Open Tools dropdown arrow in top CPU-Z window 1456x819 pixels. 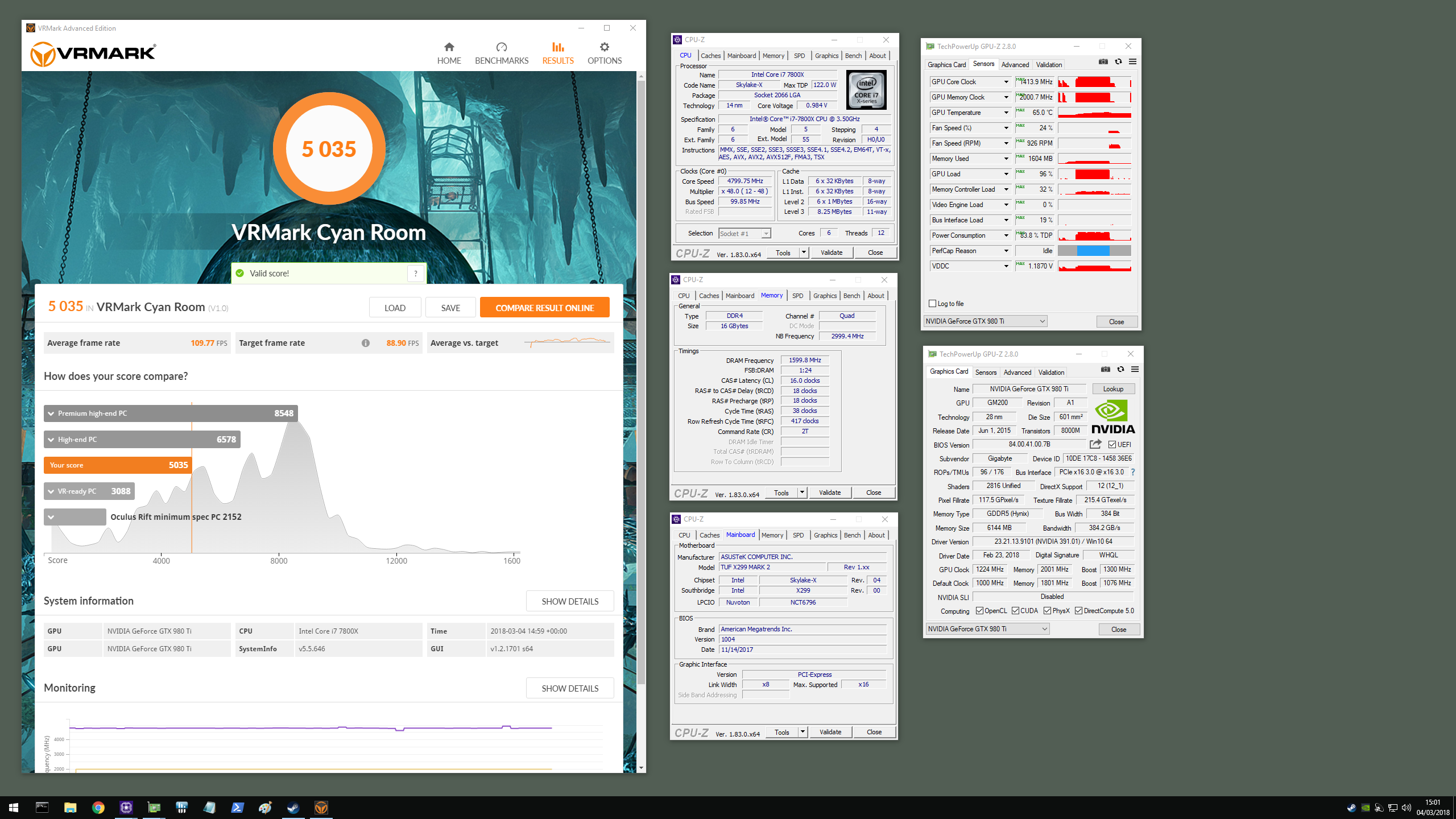click(804, 253)
